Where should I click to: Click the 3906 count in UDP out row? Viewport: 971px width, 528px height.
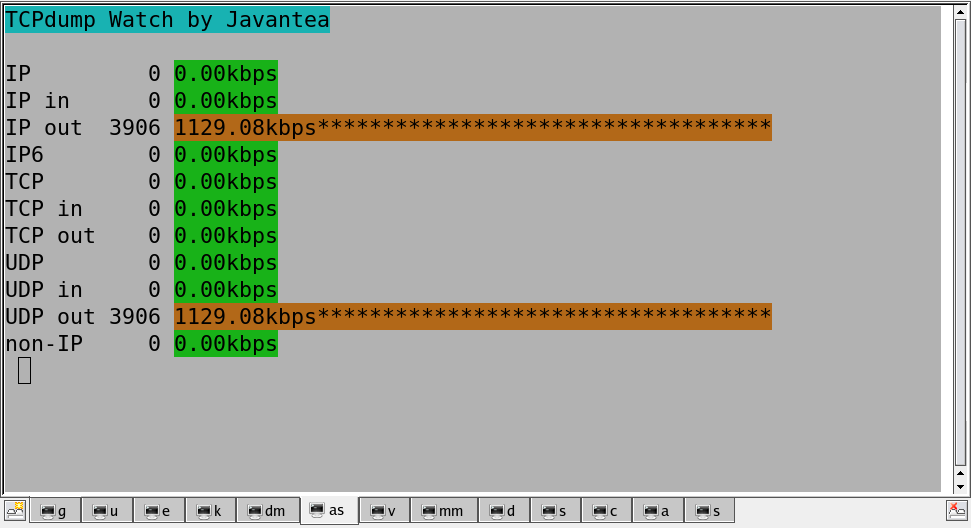point(135,317)
